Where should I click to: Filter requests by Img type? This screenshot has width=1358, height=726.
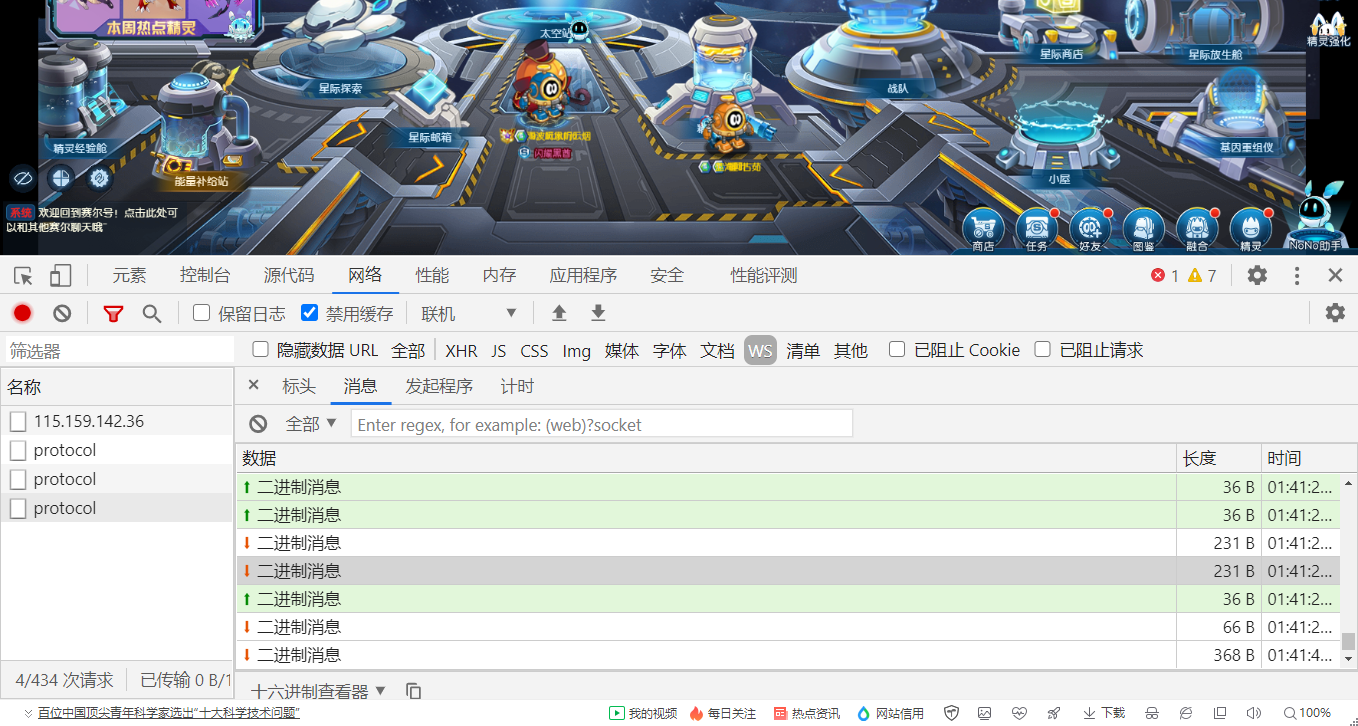pyautogui.click(x=577, y=351)
